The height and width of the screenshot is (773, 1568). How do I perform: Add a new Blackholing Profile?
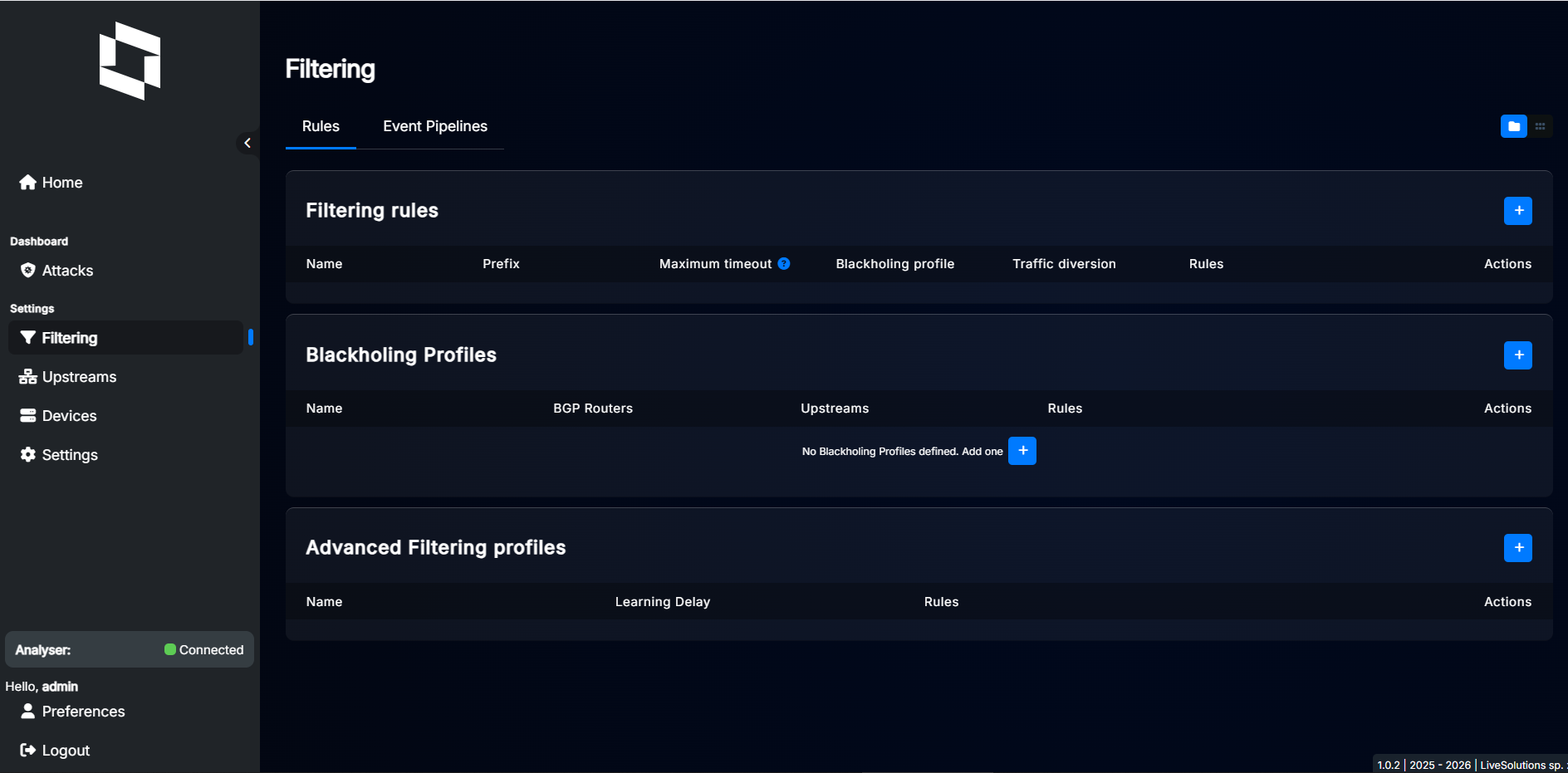tap(1517, 355)
